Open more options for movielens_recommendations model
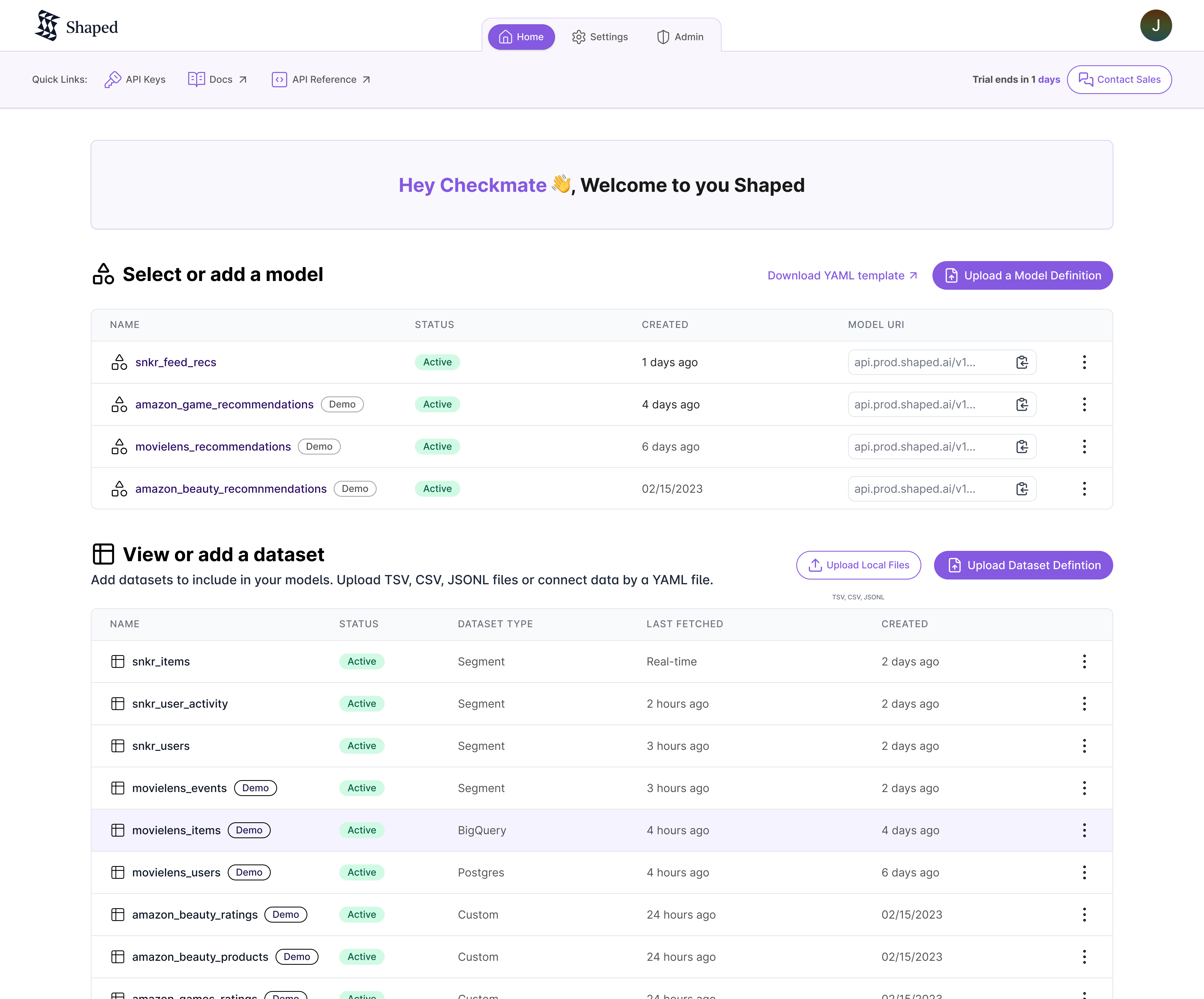 click(x=1084, y=447)
